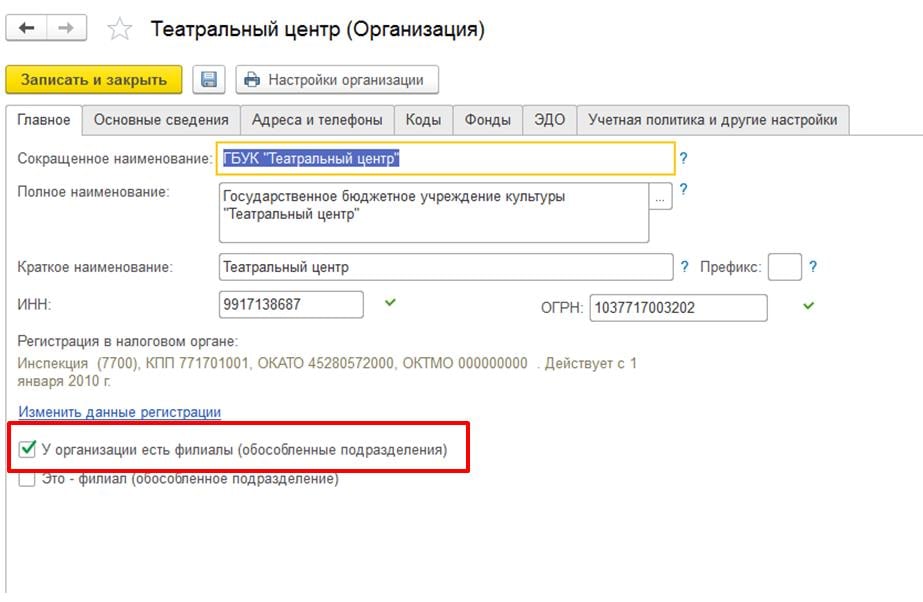Select the 'Фонды' tab
This screenshot has width=923, height=602.
pyautogui.click(x=487, y=120)
